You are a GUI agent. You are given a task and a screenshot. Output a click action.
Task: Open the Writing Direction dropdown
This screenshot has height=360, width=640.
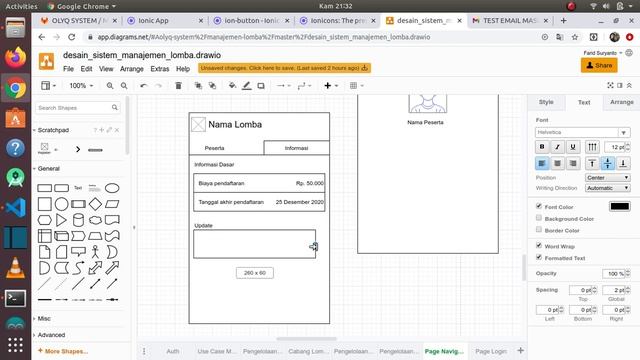[x=607, y=188]
